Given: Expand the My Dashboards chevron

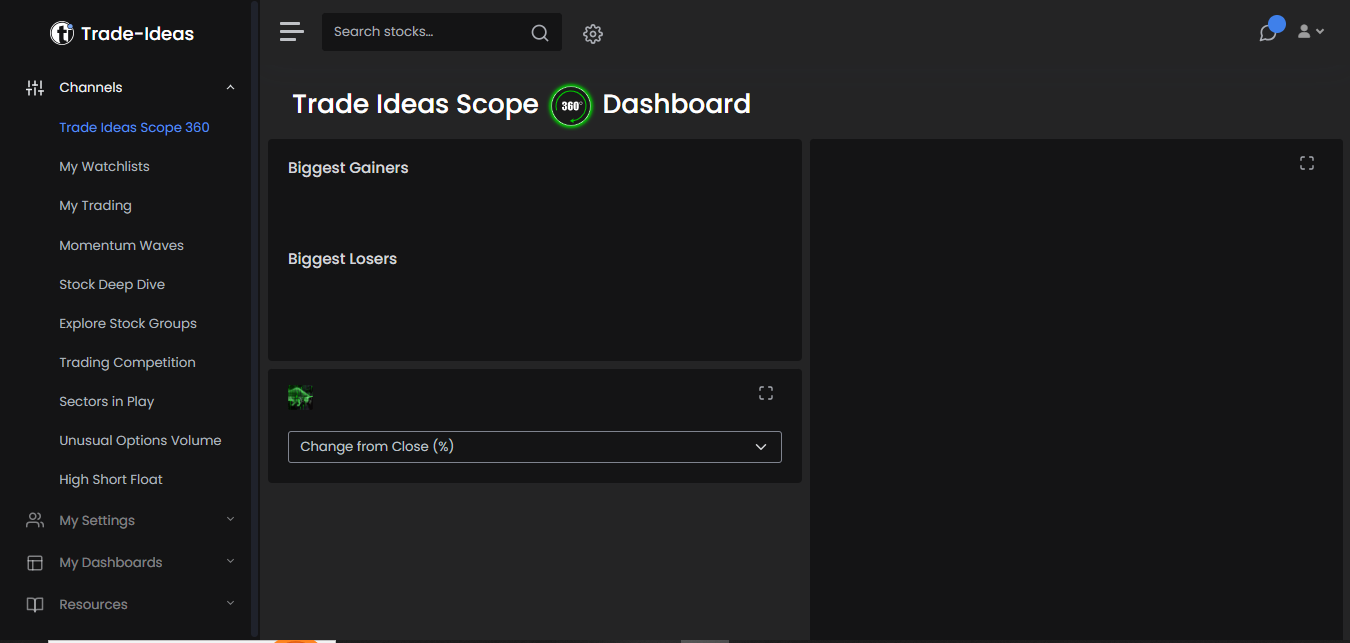Looking at the screenshot, I should pos(230,561).
